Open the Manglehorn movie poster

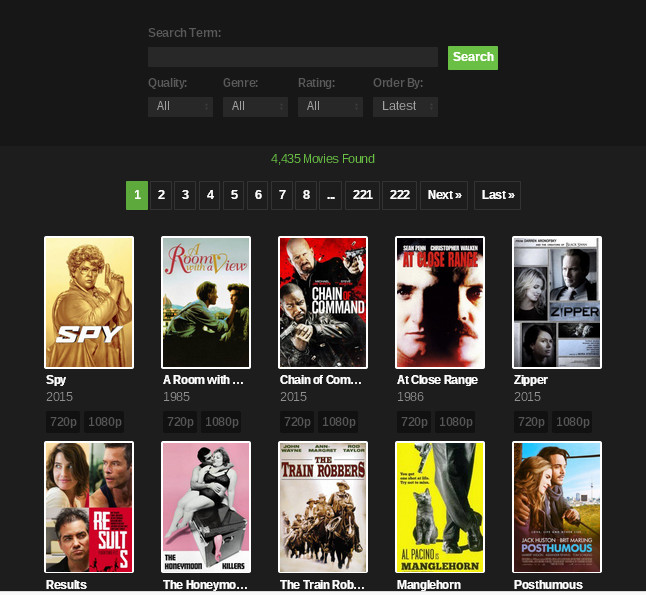point(440,507)
